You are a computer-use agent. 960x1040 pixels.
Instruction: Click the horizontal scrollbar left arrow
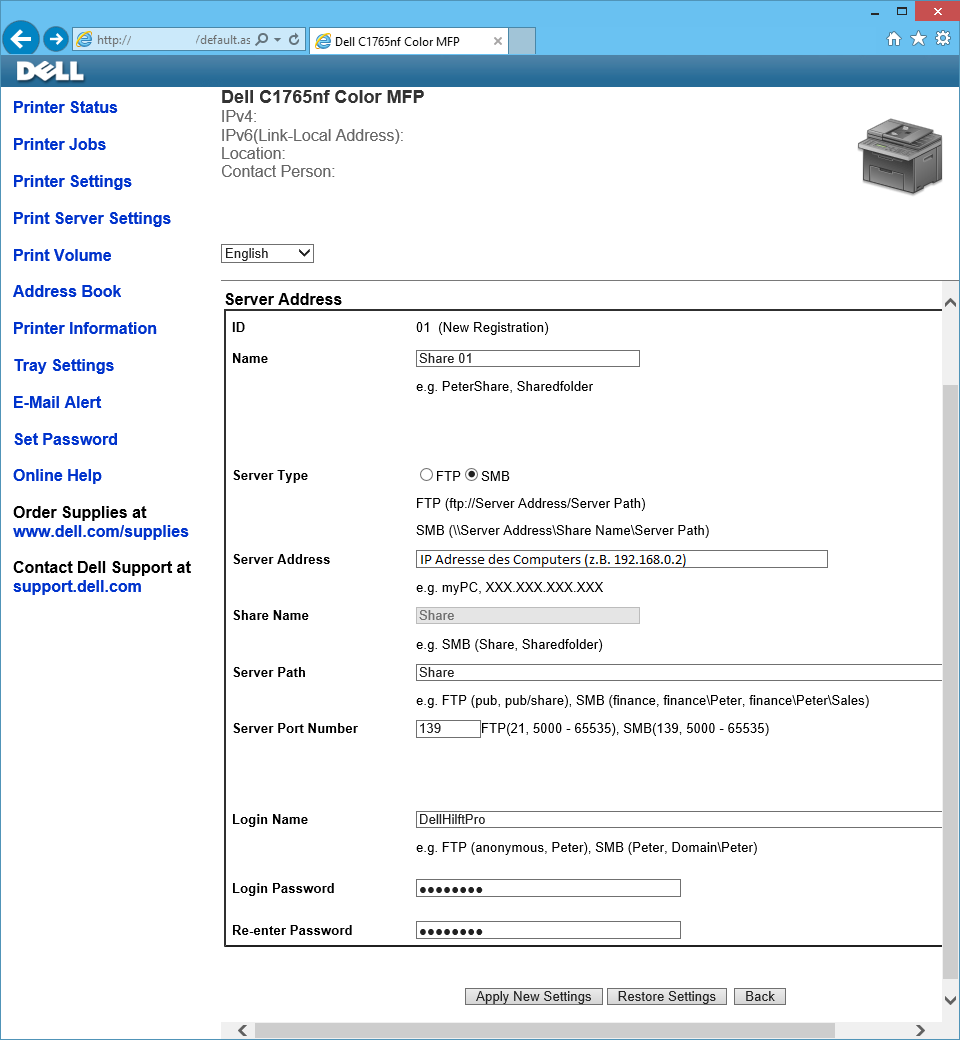242,1030
